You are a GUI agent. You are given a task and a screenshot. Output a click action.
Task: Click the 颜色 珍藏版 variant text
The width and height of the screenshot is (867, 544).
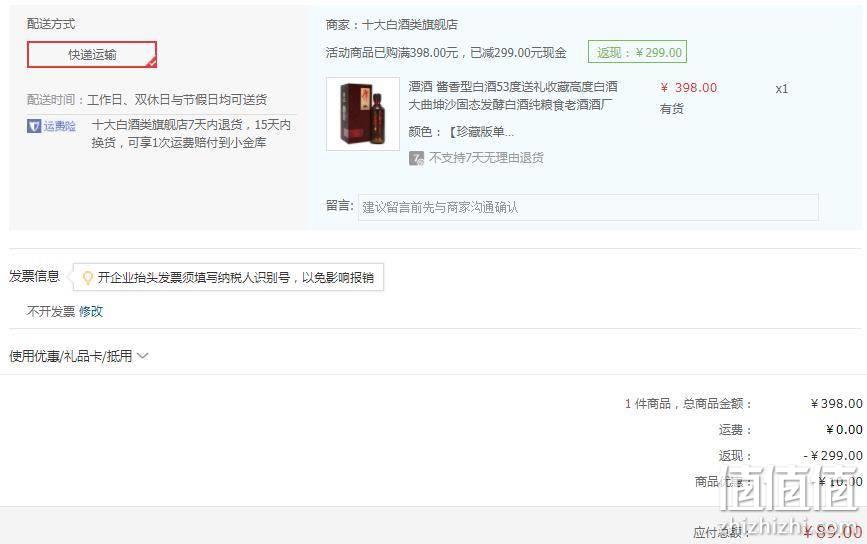461,132
